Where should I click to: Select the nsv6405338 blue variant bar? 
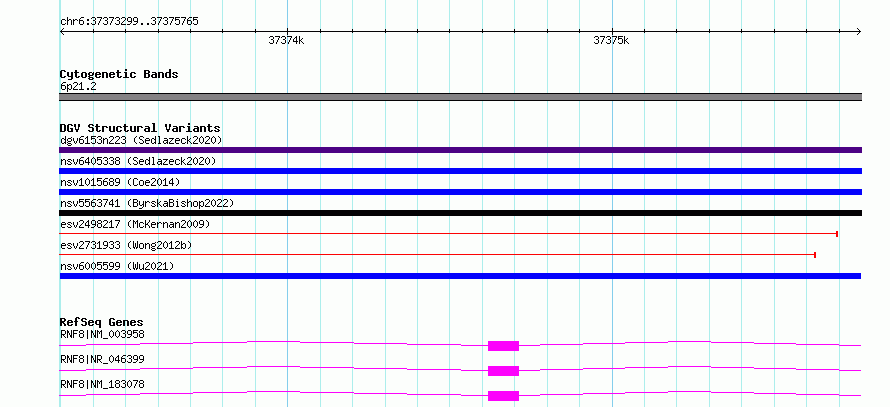[x=460, y=171]
